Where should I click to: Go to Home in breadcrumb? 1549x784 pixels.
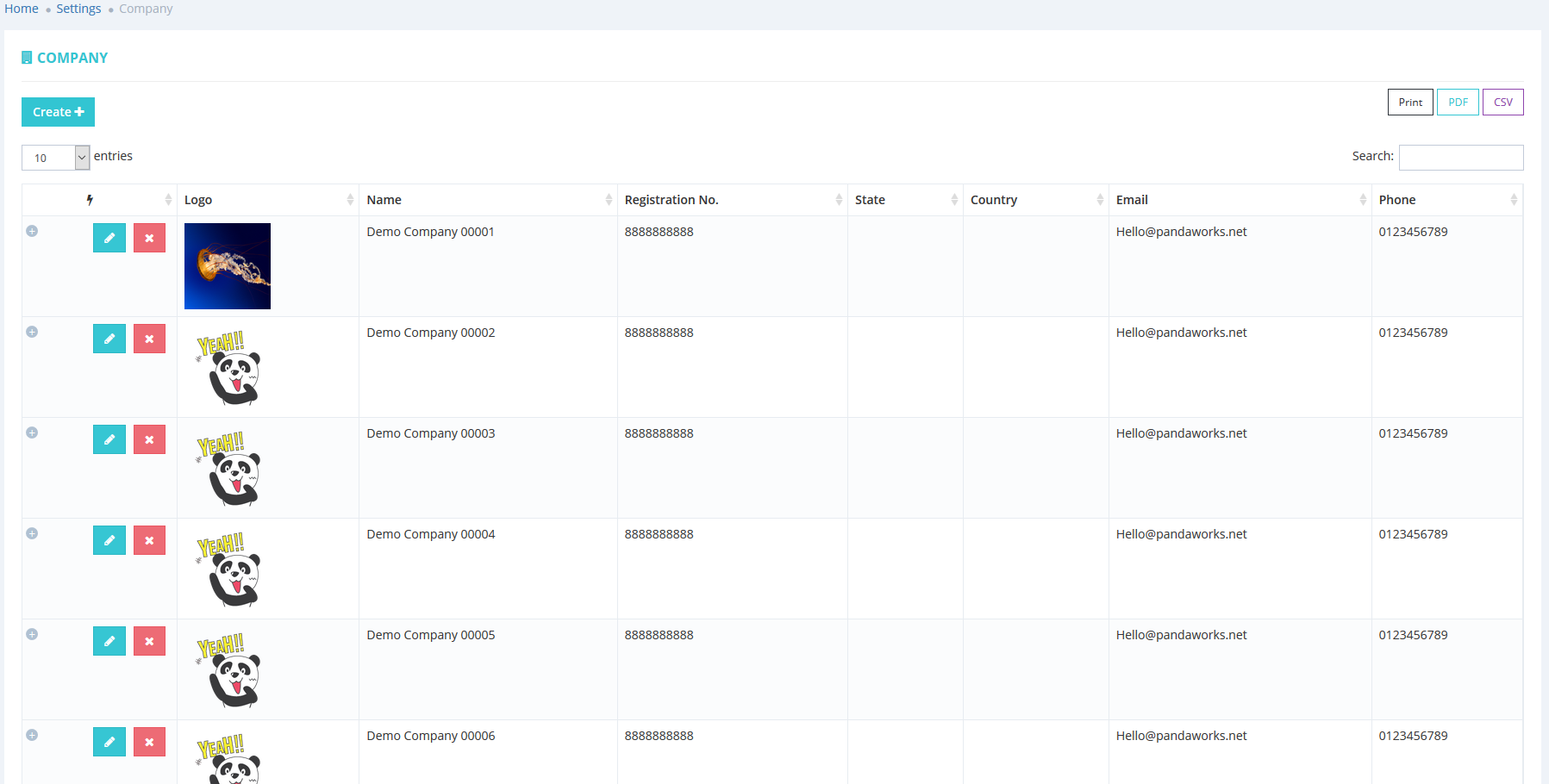22,9
